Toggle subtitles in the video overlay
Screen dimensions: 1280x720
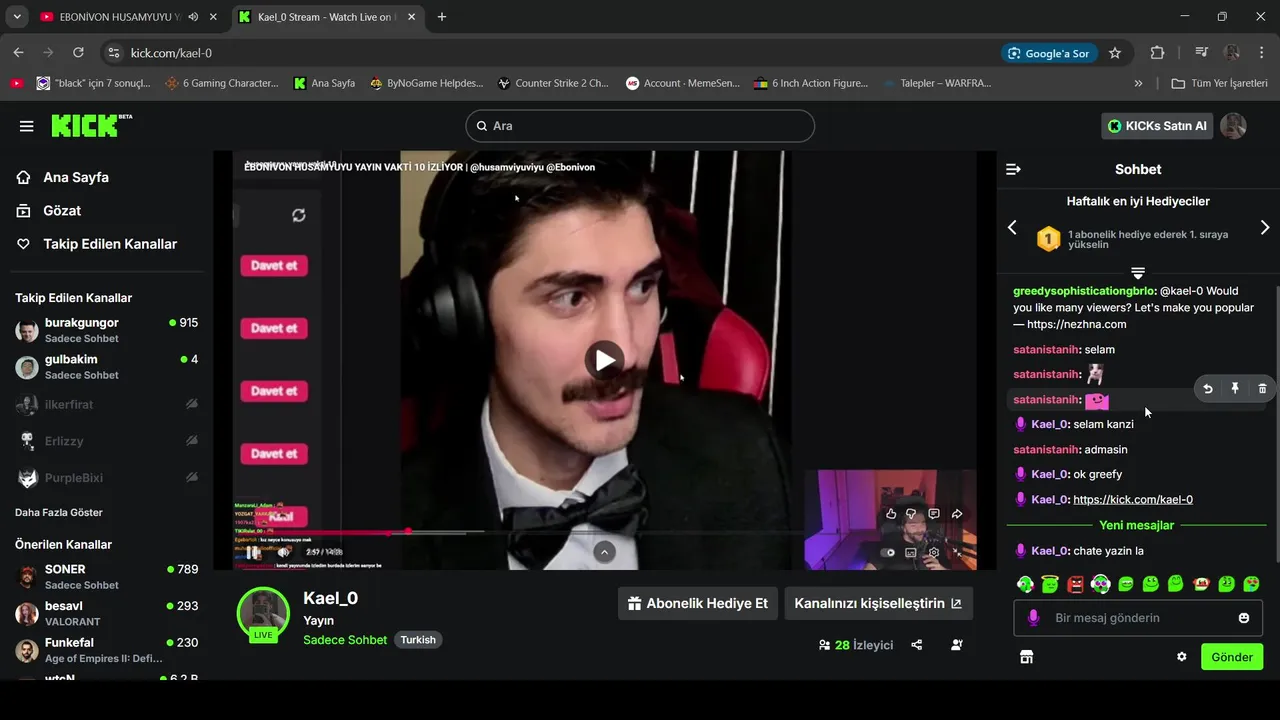coord(911,552)
